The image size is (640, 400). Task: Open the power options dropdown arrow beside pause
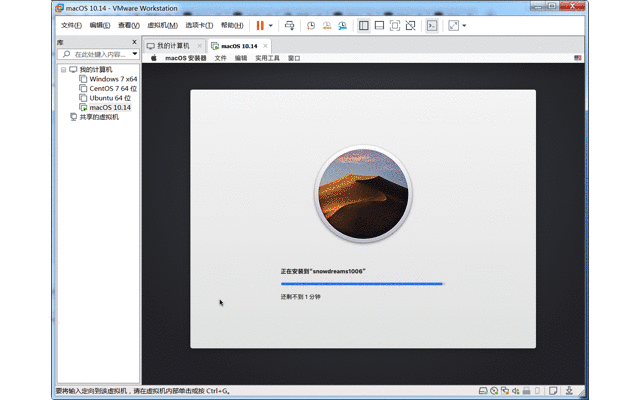coord(271,25)
